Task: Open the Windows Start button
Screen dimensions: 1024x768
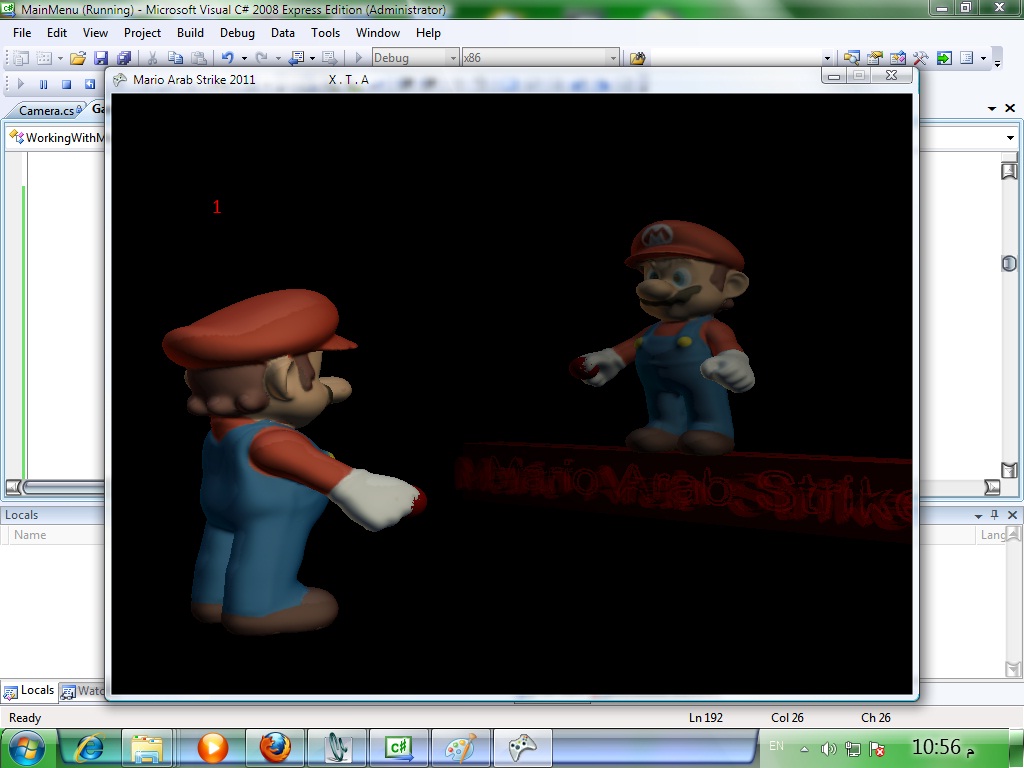Action: [26, 748]
